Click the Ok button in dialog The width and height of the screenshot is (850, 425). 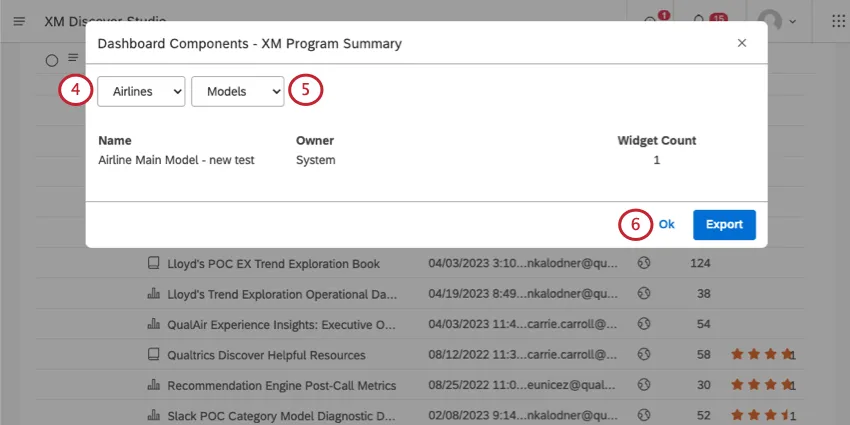[x=666, y=224]
